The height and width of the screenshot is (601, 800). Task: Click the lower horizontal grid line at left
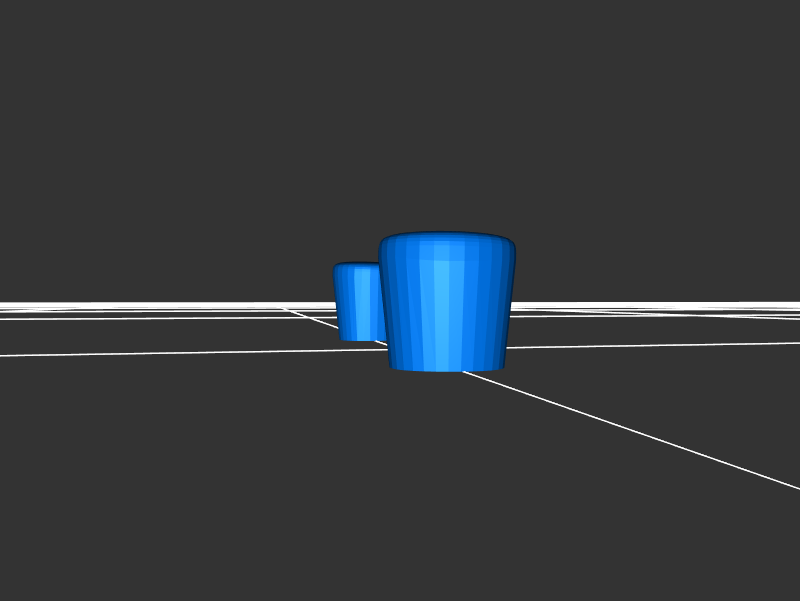pyautogui.click(x=150, y=353)
